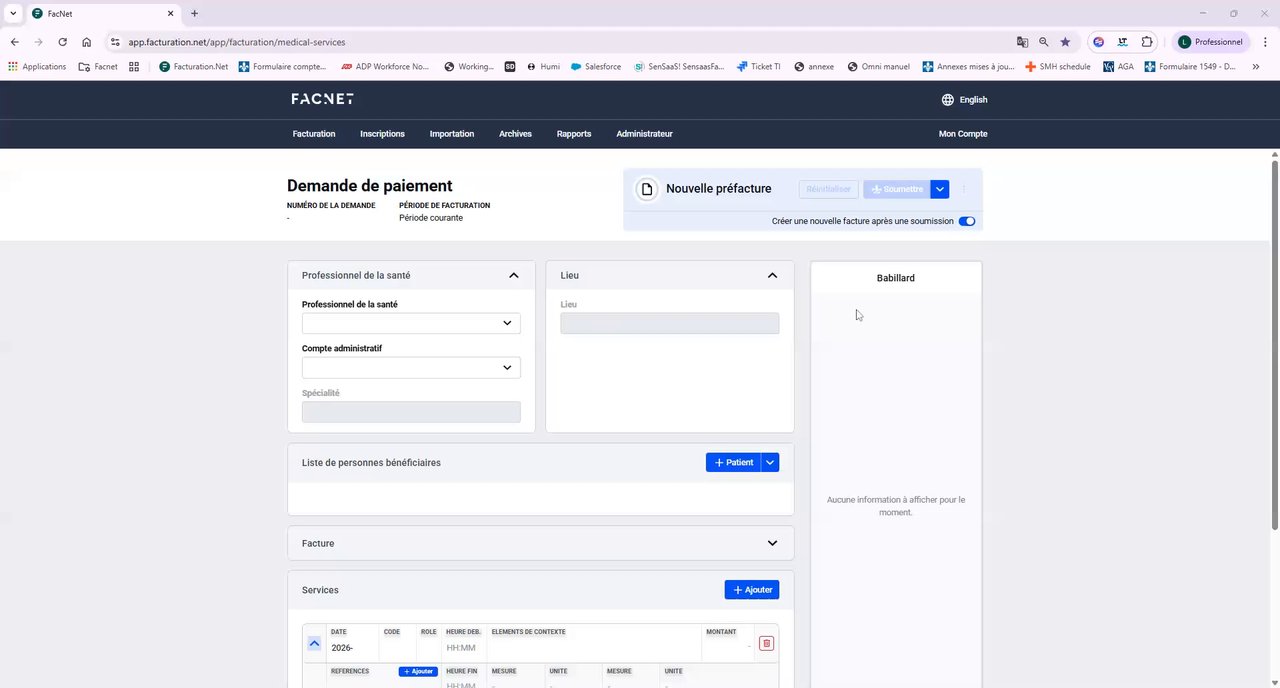Click the browser address bar URL
The image size is (1280, 688).
click(x=237, y=42)
